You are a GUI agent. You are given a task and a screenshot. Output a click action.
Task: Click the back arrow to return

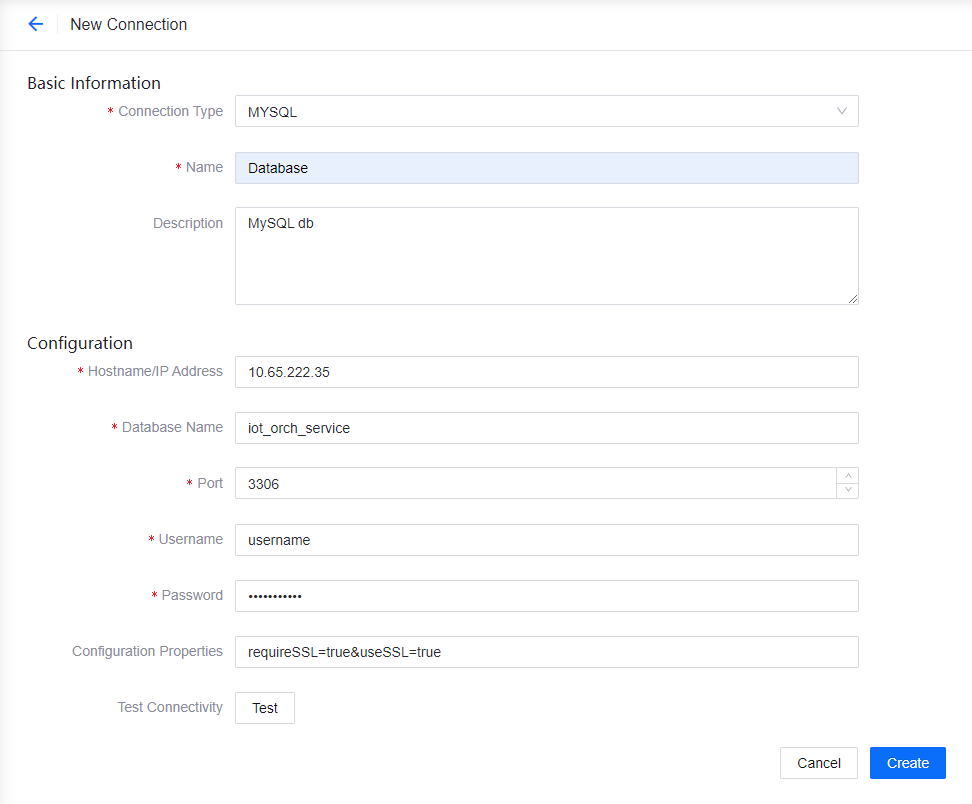[x=36, y=24]
